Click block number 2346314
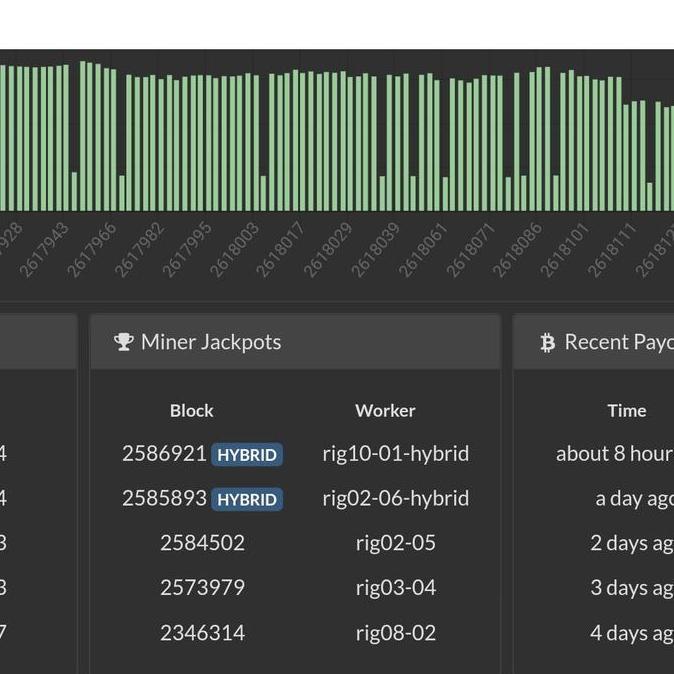 pos(202,633)
